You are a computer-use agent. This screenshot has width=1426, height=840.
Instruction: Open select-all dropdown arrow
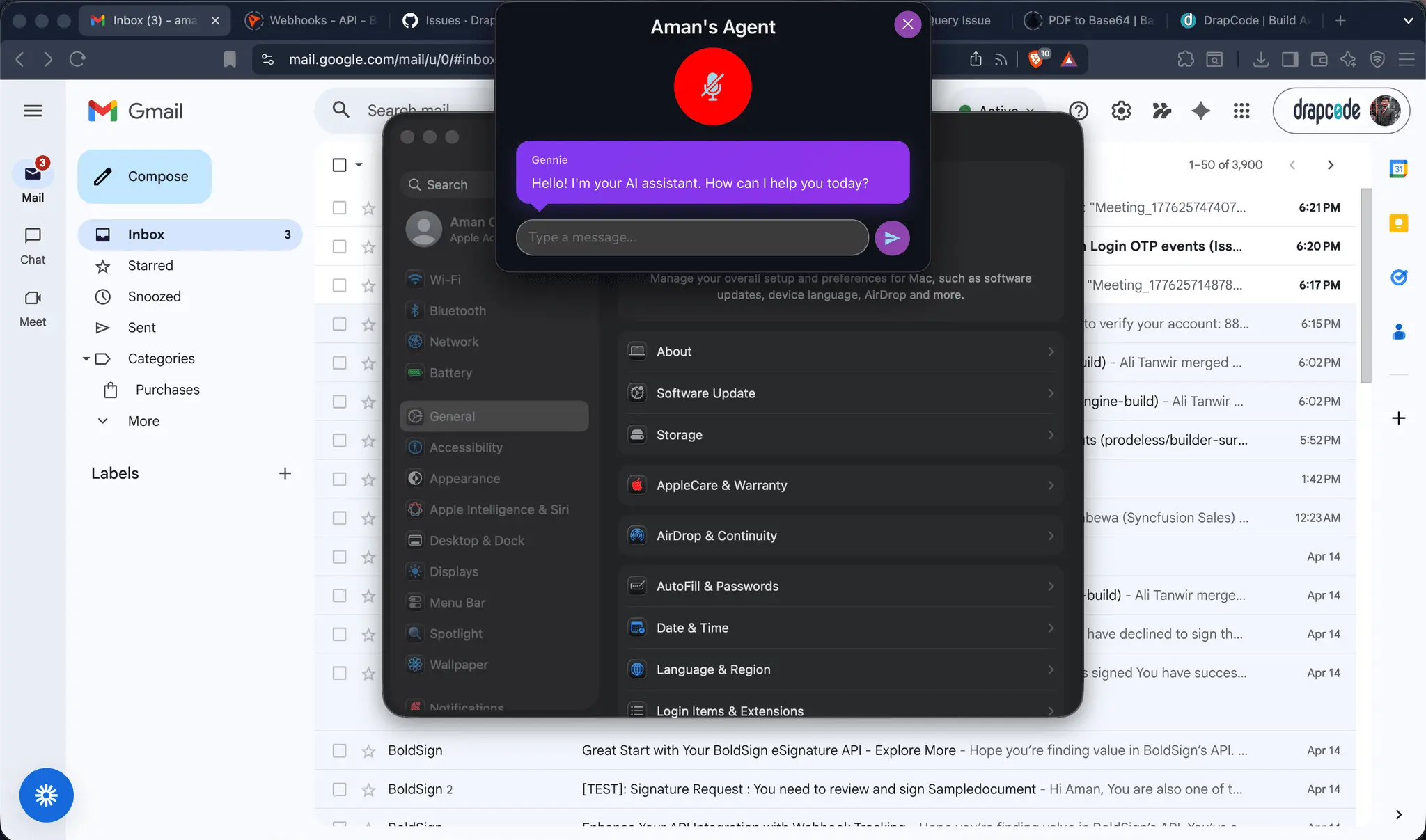(x=359, y=165)
